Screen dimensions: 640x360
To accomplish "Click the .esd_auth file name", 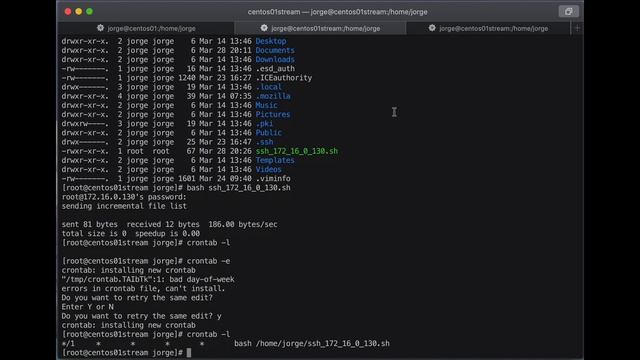I will (x=275, y=69).
